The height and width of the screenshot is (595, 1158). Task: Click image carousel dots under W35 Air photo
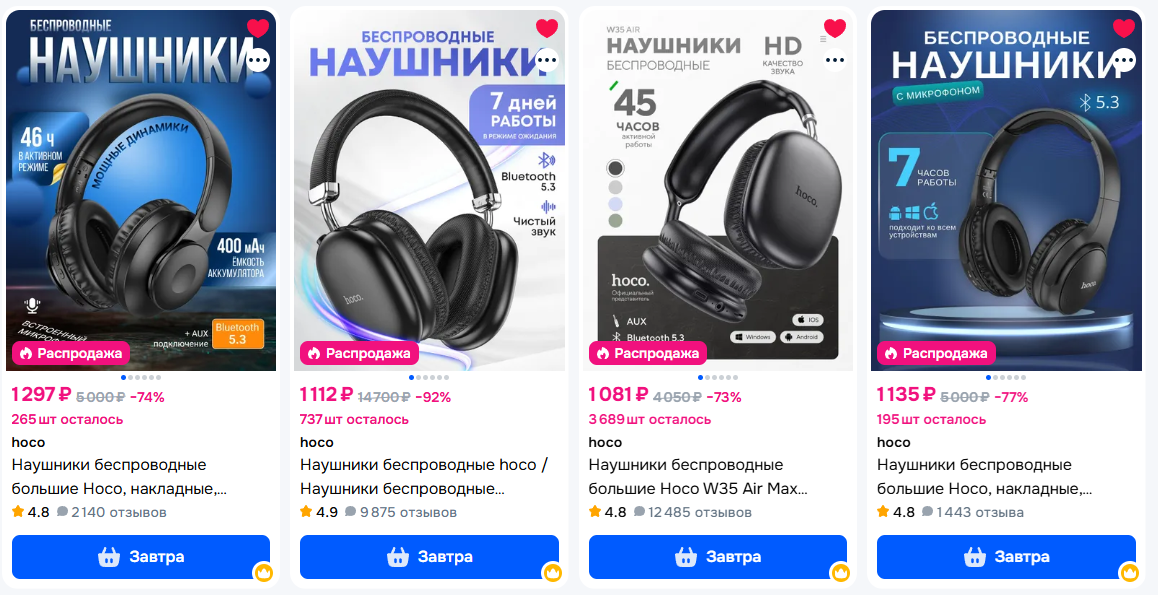718,377
